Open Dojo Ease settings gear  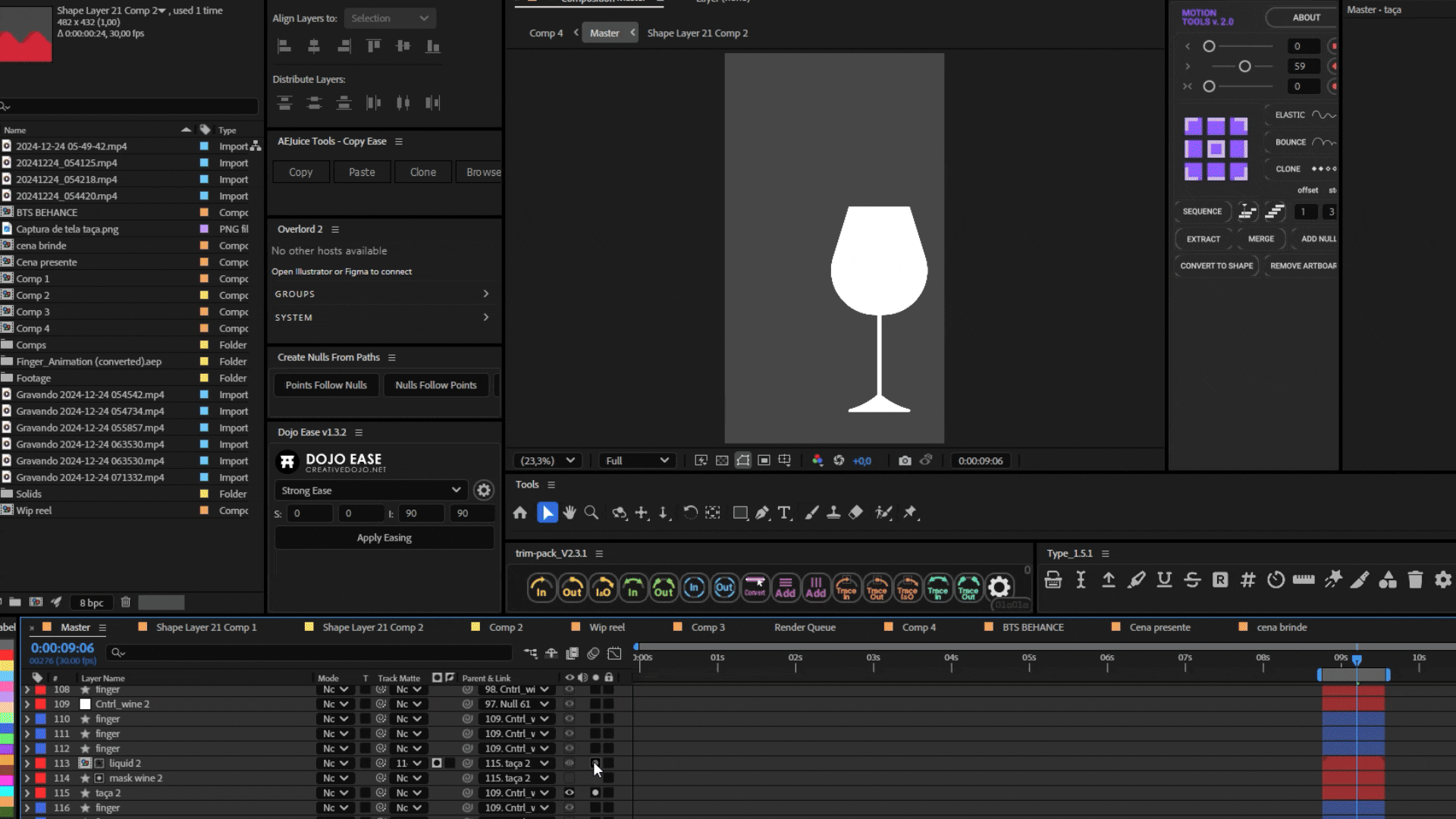(484, 491)
